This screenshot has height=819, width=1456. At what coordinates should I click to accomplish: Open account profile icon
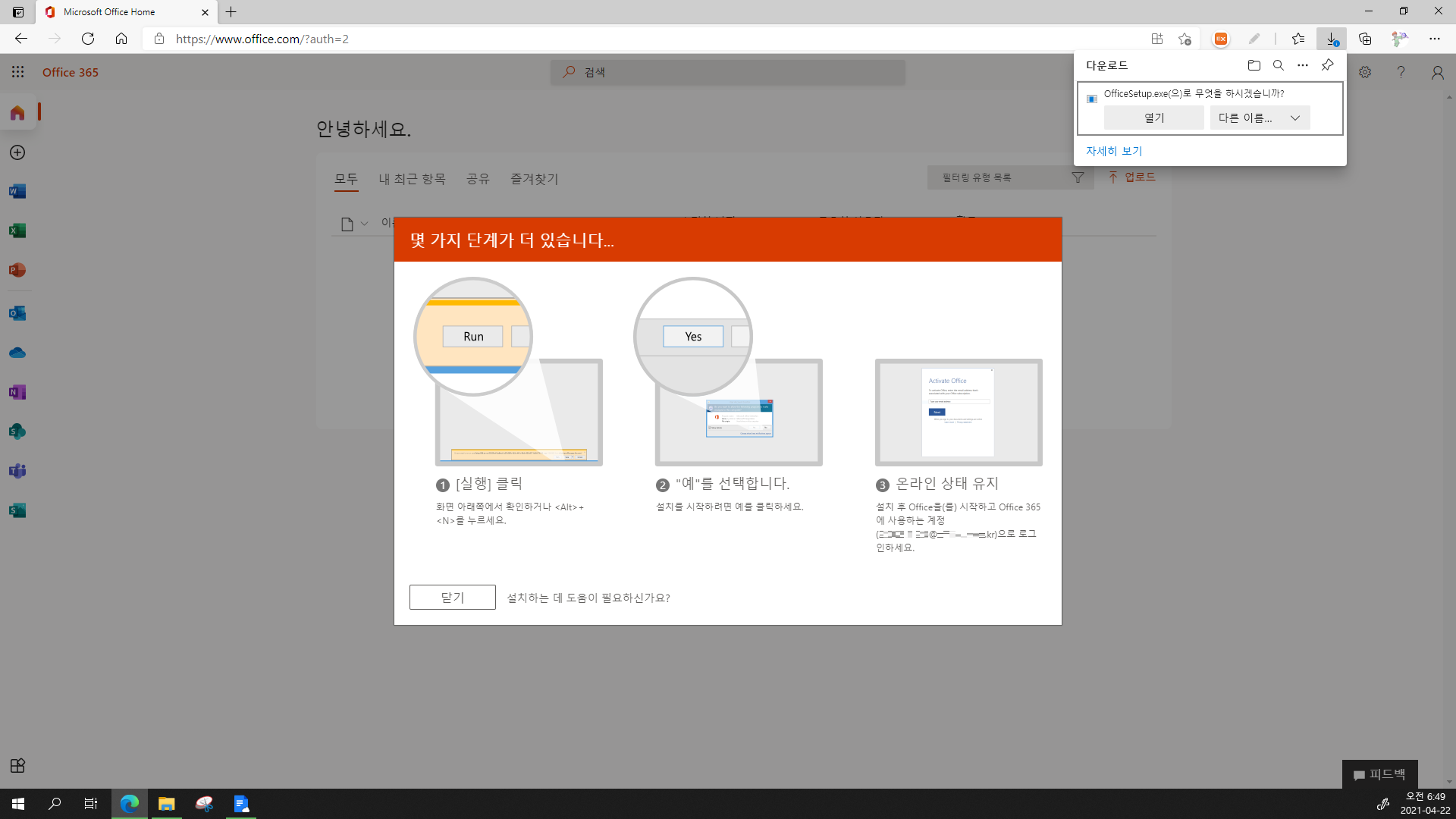1437,72
